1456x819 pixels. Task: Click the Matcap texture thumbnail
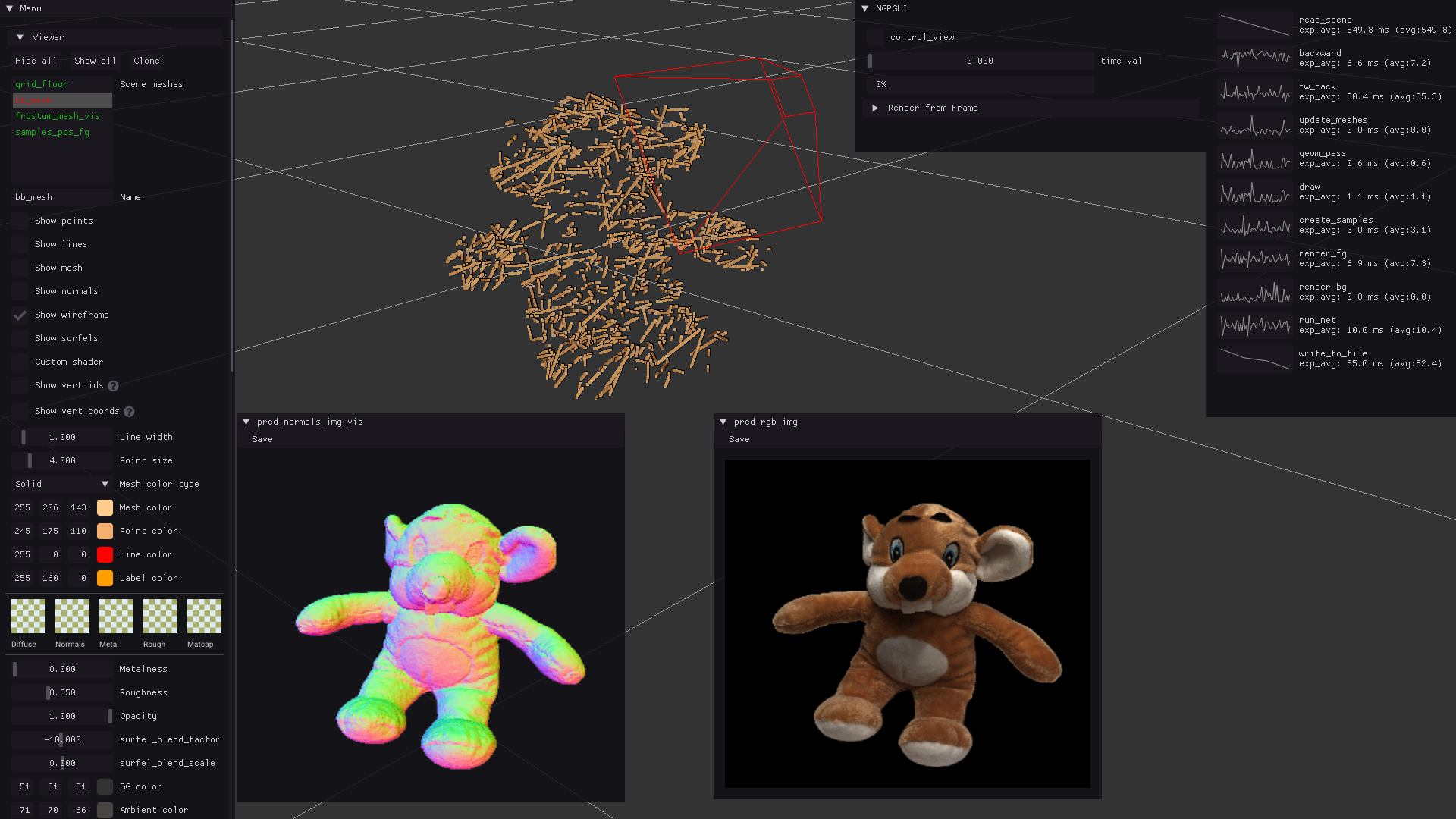pos(204,616)
